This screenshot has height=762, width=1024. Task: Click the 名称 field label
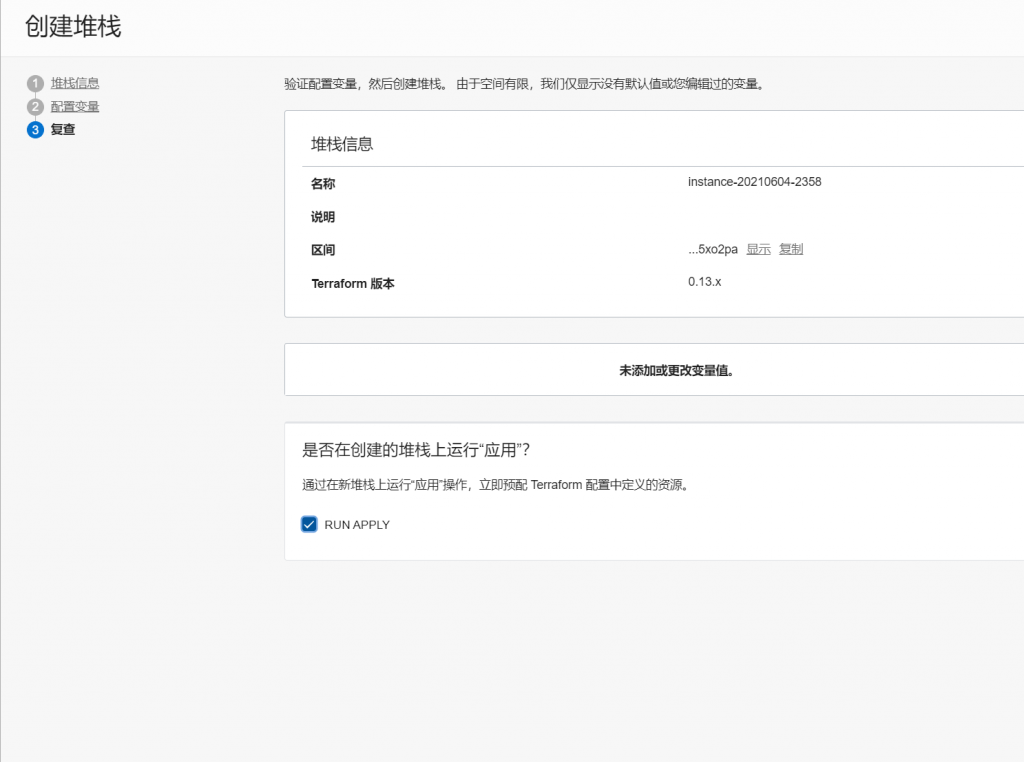[323, 183]
